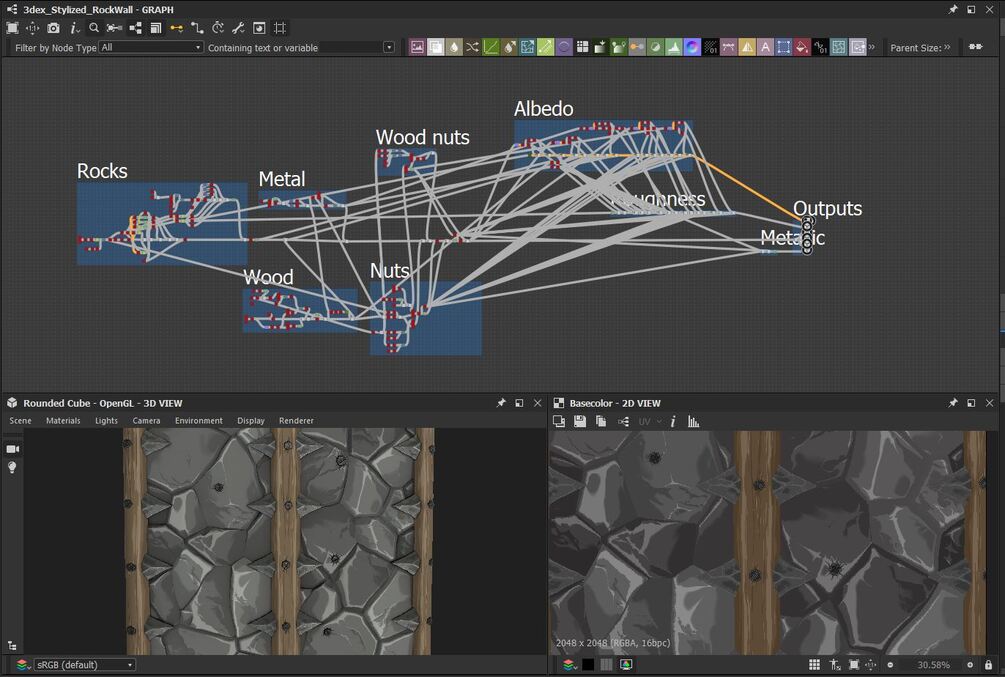Select the Rocks frame label in graph
The image size is (1005, 677).
102,171
